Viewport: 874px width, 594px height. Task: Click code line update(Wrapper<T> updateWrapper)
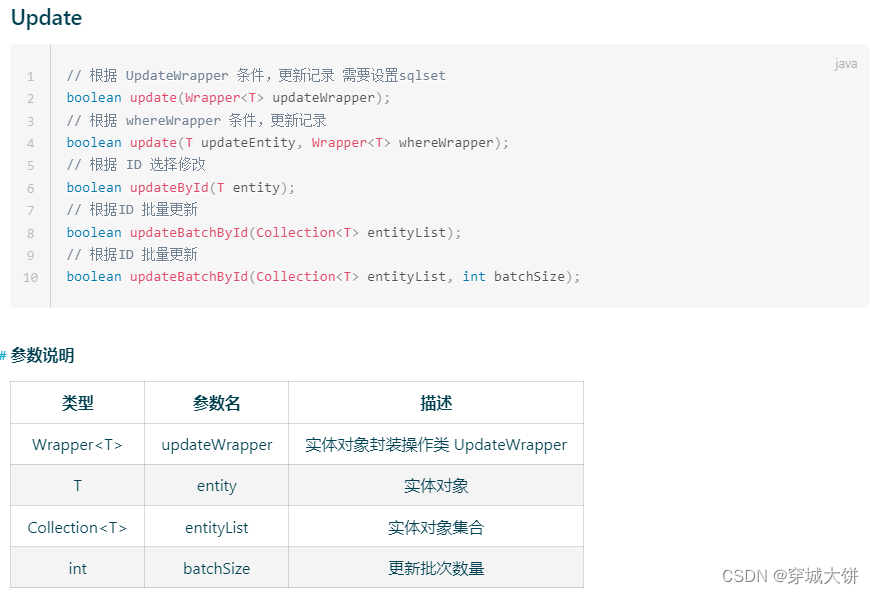tap(228, 98)
